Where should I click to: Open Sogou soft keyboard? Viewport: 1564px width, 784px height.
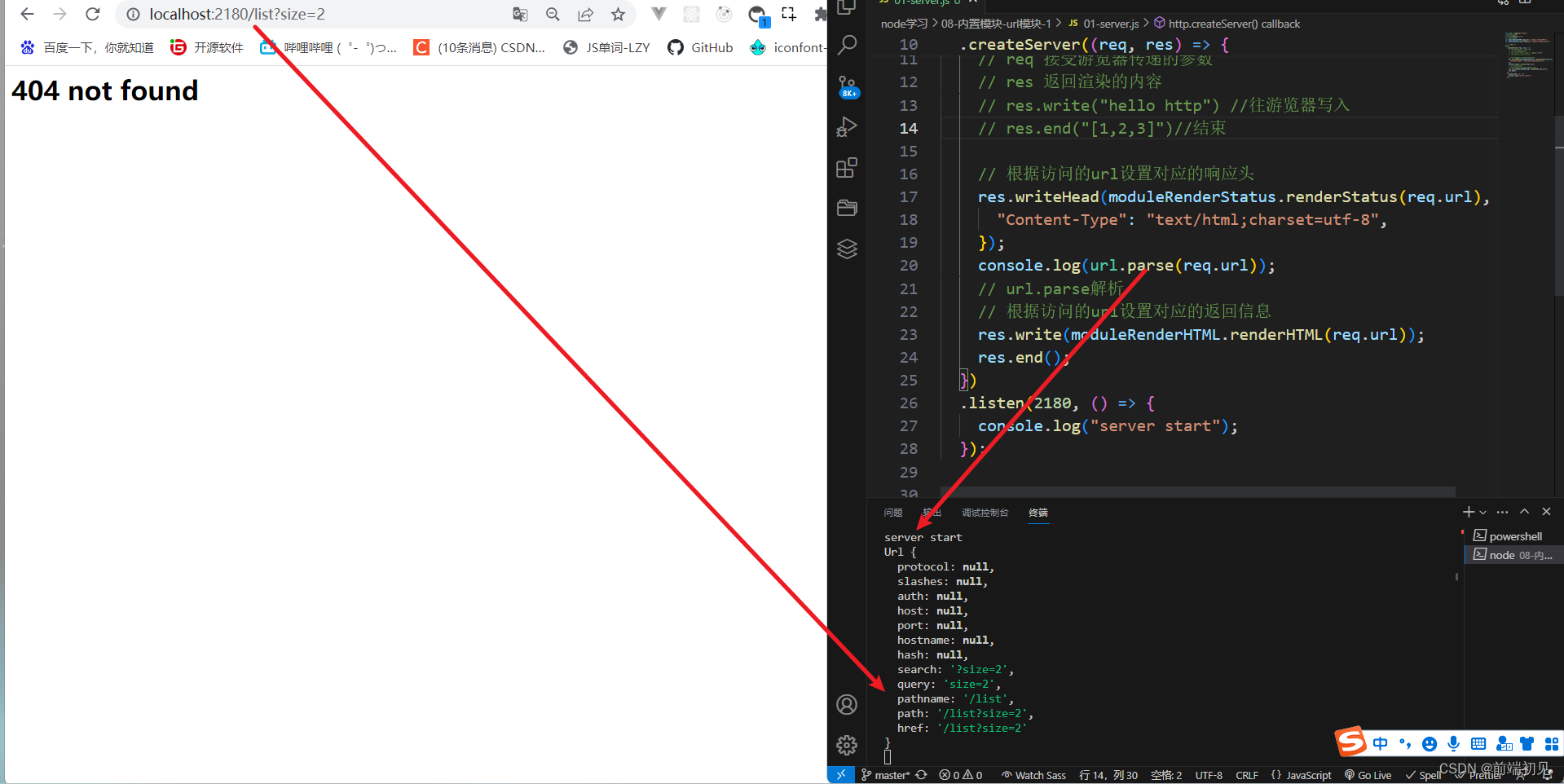pos(1478,743)
